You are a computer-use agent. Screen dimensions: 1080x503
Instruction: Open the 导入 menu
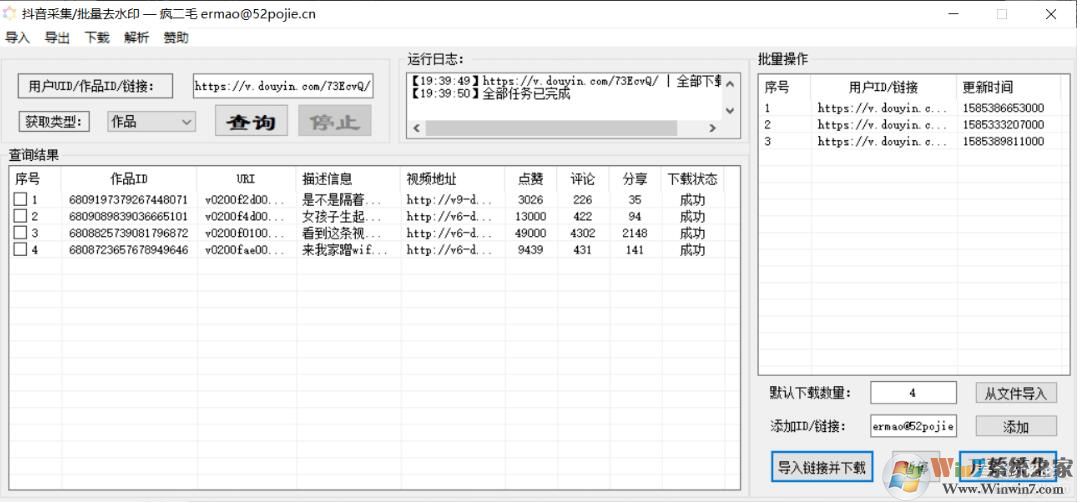tap(18, 38)
